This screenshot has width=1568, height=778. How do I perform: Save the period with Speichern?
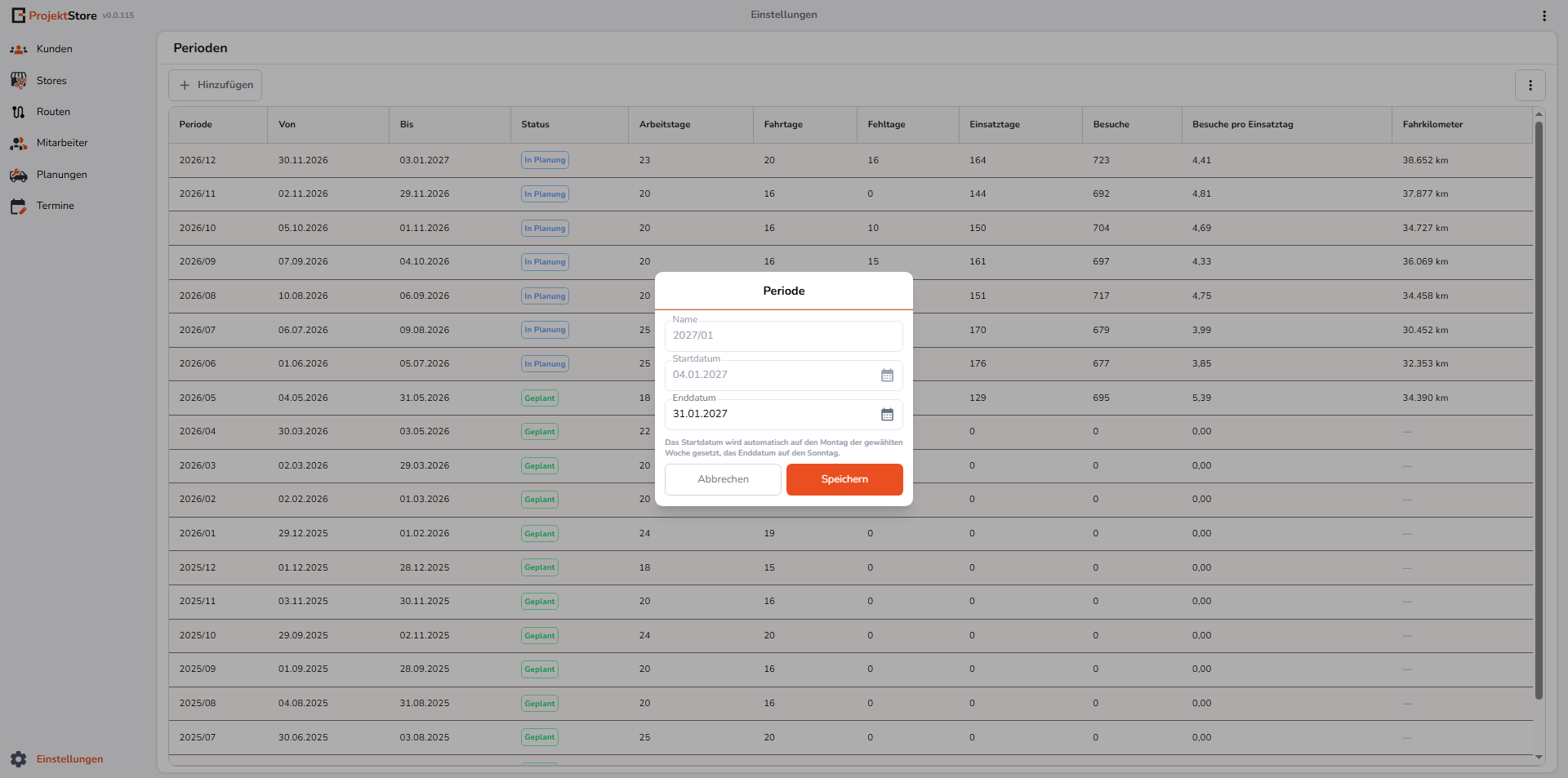[844, 479]
